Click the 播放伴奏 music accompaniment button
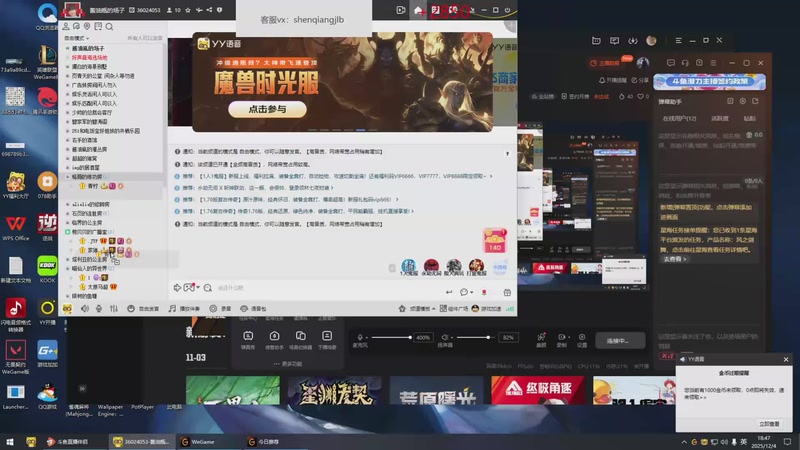The height and width of the screenshot is (450, 800). (x=184, y=309)
